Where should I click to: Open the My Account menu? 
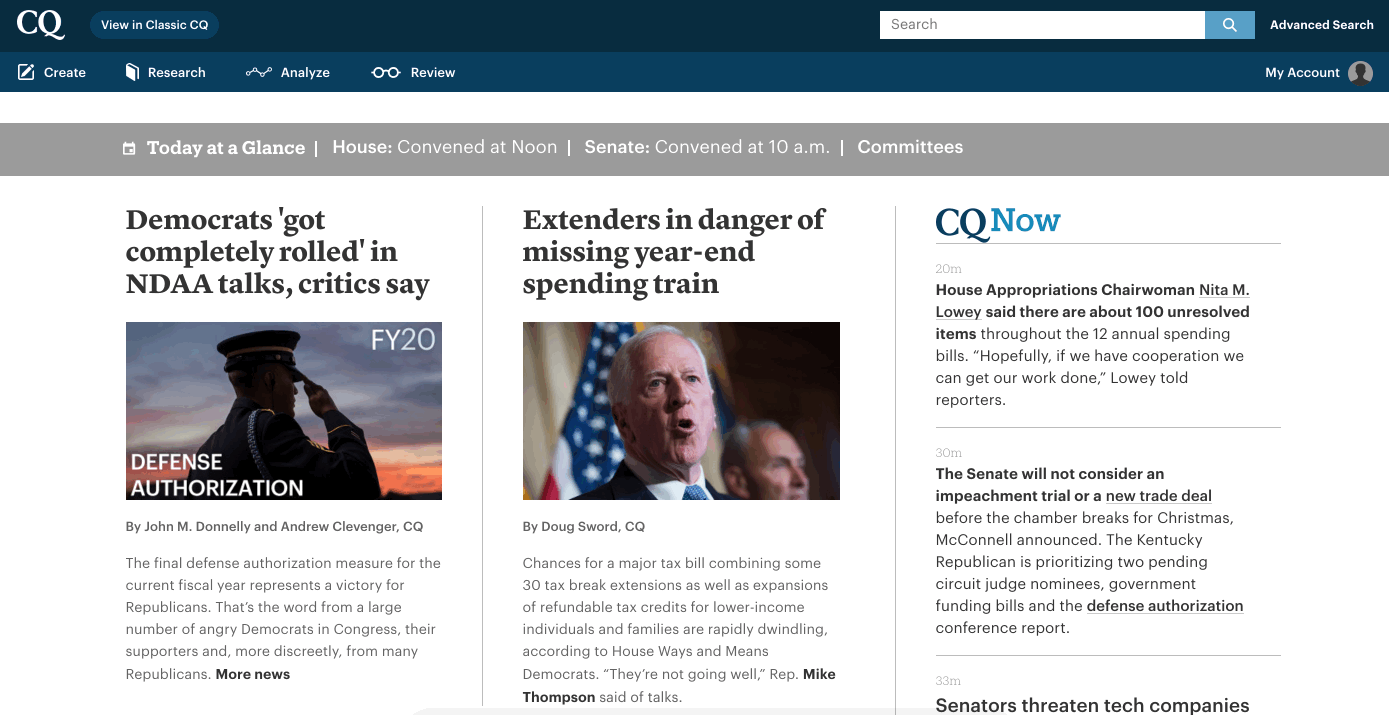(1319, 72)
